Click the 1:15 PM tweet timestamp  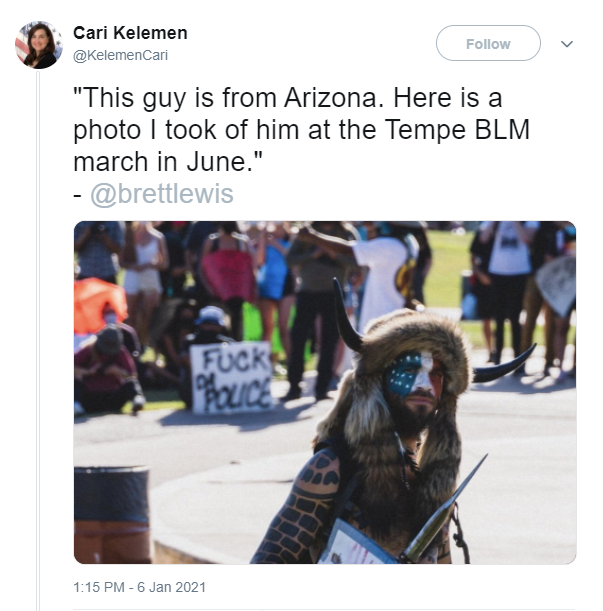click(x=99, y=587)
